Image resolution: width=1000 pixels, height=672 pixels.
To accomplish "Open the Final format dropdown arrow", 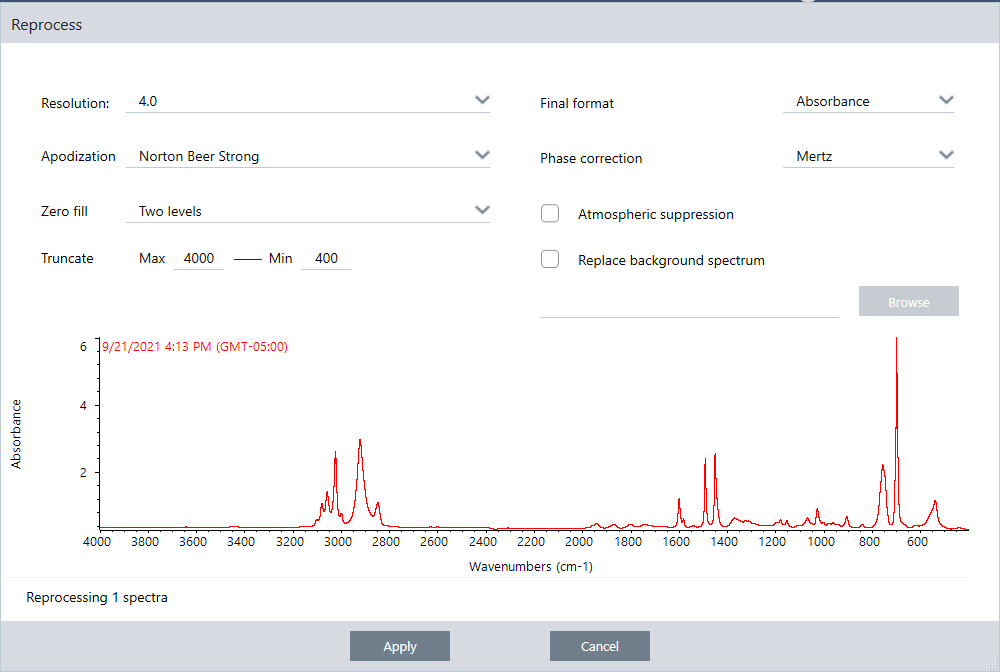I will pos(946,100).
